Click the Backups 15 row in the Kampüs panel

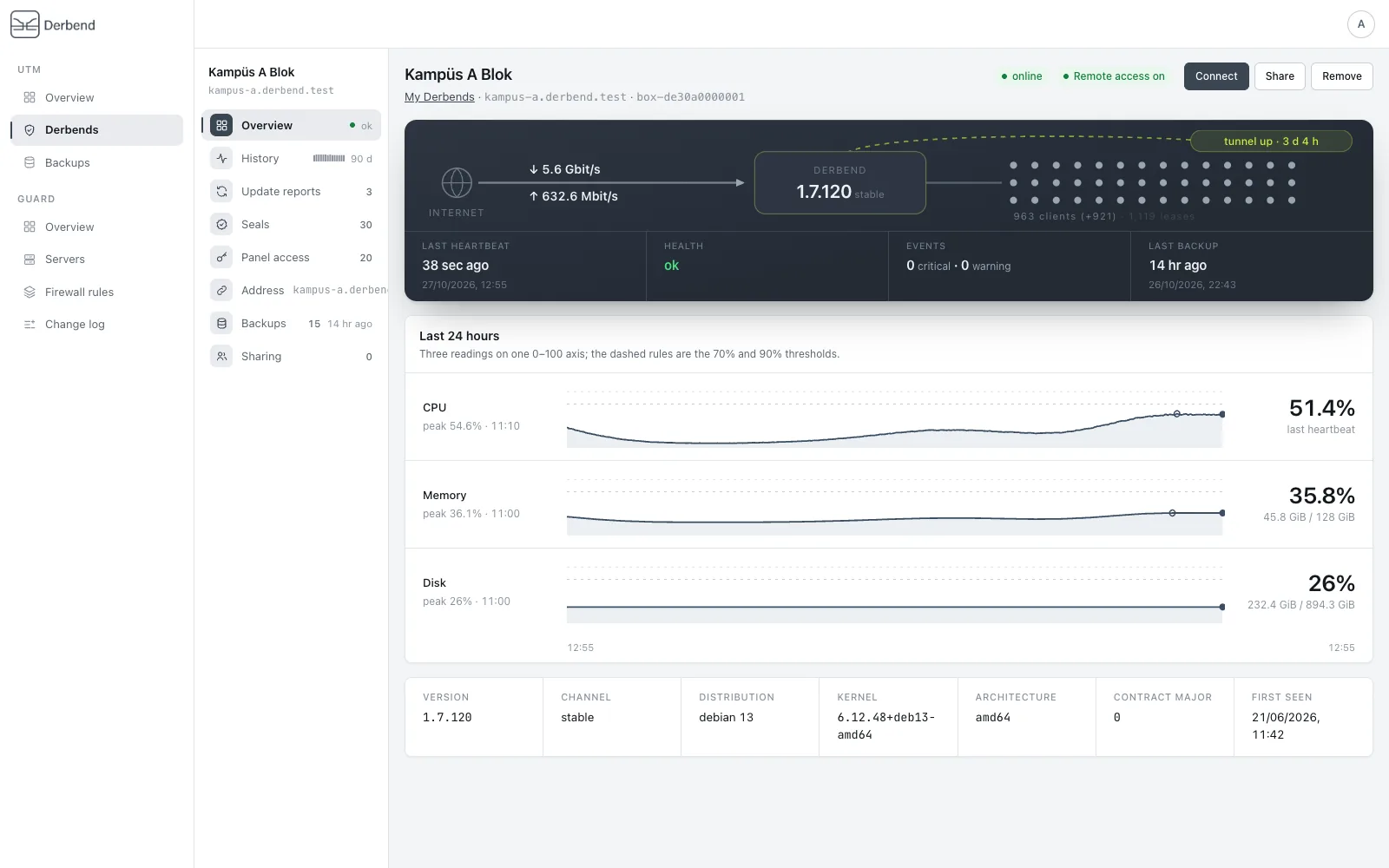pos(292,323)
